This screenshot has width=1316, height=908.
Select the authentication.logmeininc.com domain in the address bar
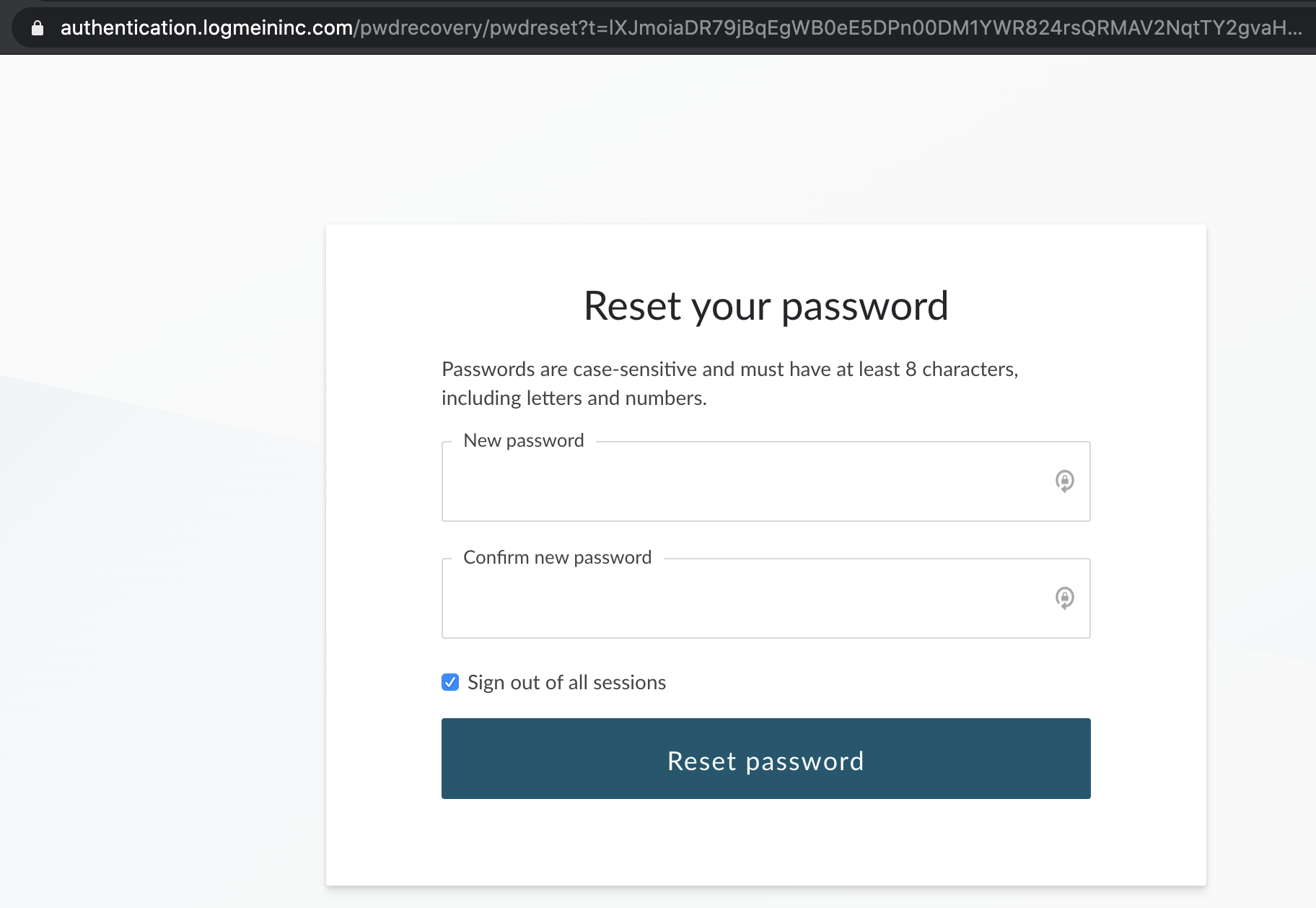(206, 27)
